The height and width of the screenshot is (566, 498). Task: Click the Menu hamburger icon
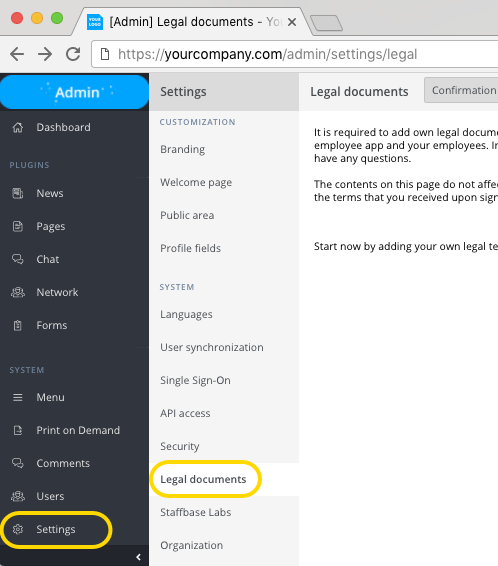[x=18, y=397]
